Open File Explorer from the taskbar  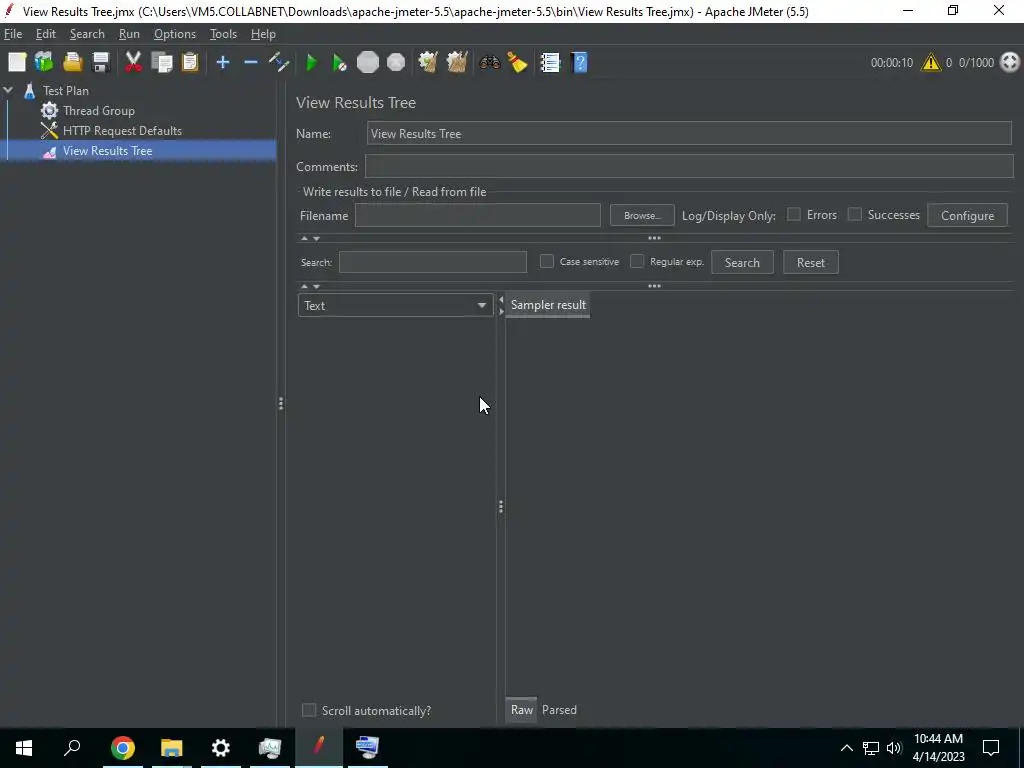pyautogui.click(x=172, y=747)
